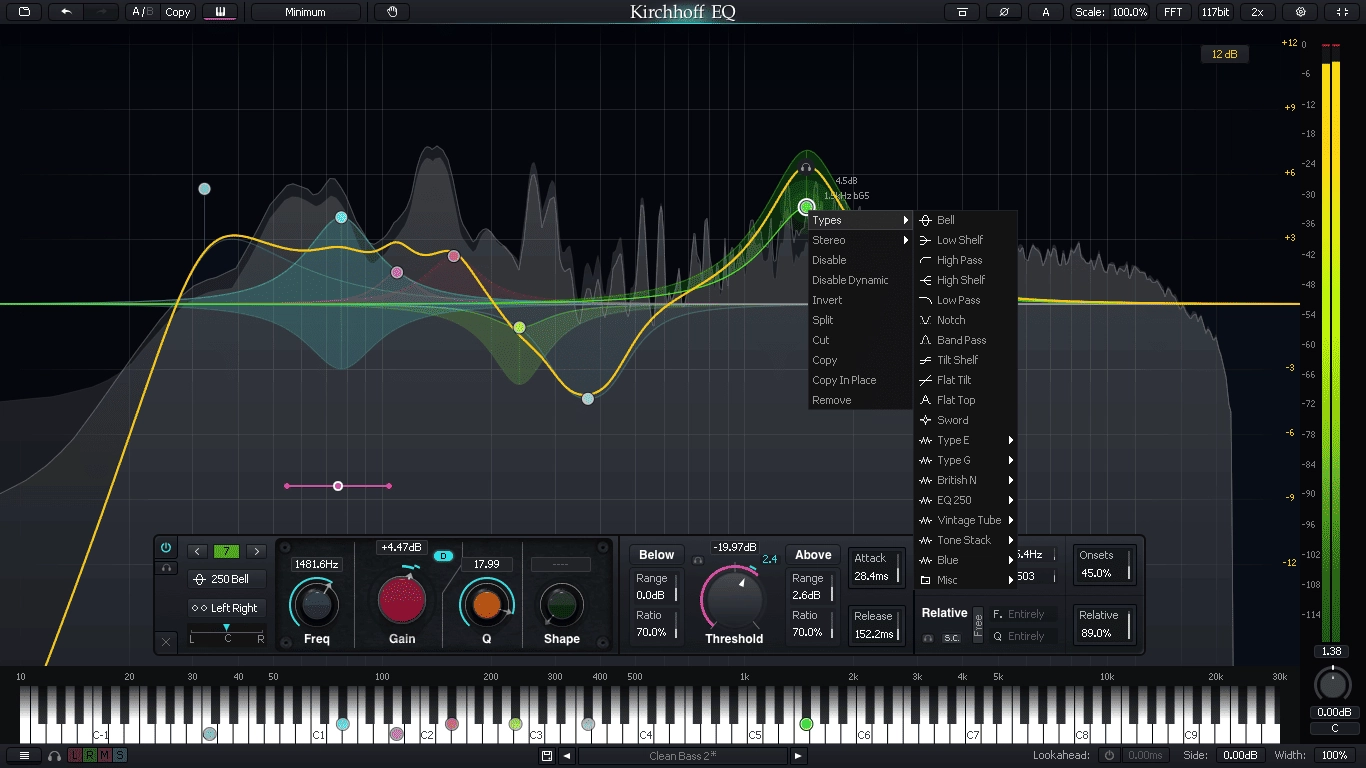Click the Attack 28.4ms field
1366x768 pixels.
pyautogui.click(x=876, y=567)
